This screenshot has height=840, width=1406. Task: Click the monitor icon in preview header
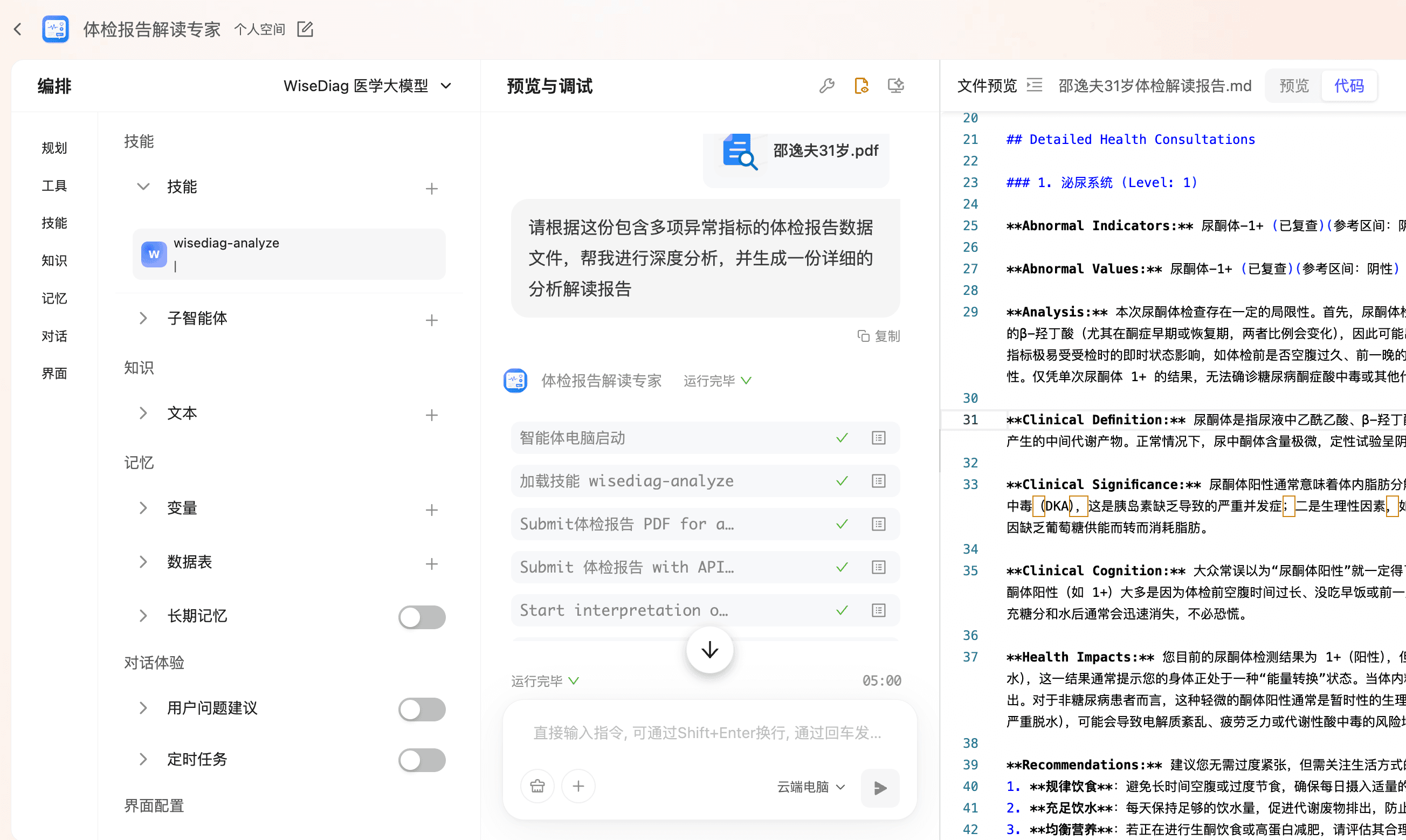pos(895,86)
